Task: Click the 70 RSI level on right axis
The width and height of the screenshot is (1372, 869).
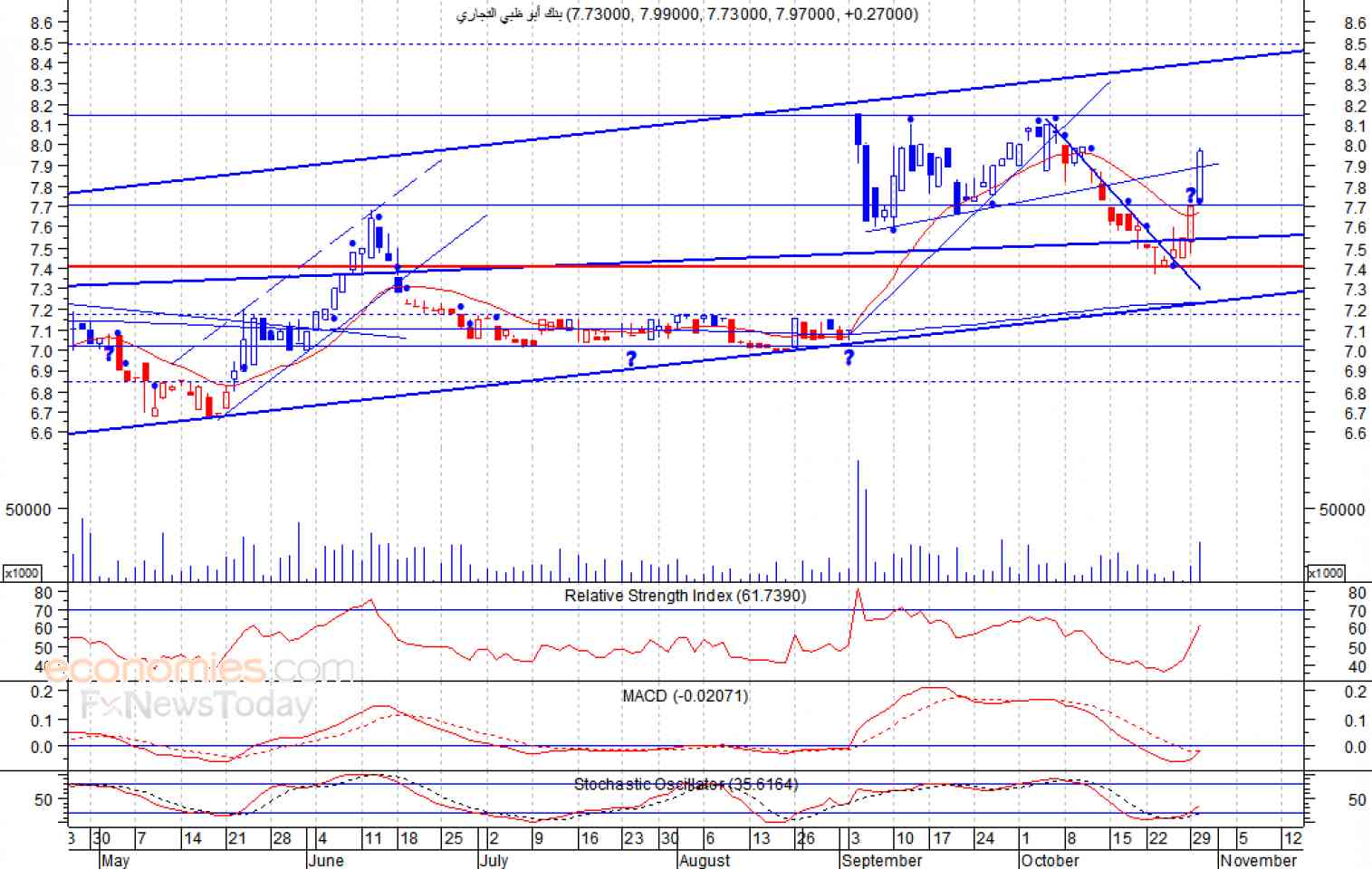Action: point(1357,612)
